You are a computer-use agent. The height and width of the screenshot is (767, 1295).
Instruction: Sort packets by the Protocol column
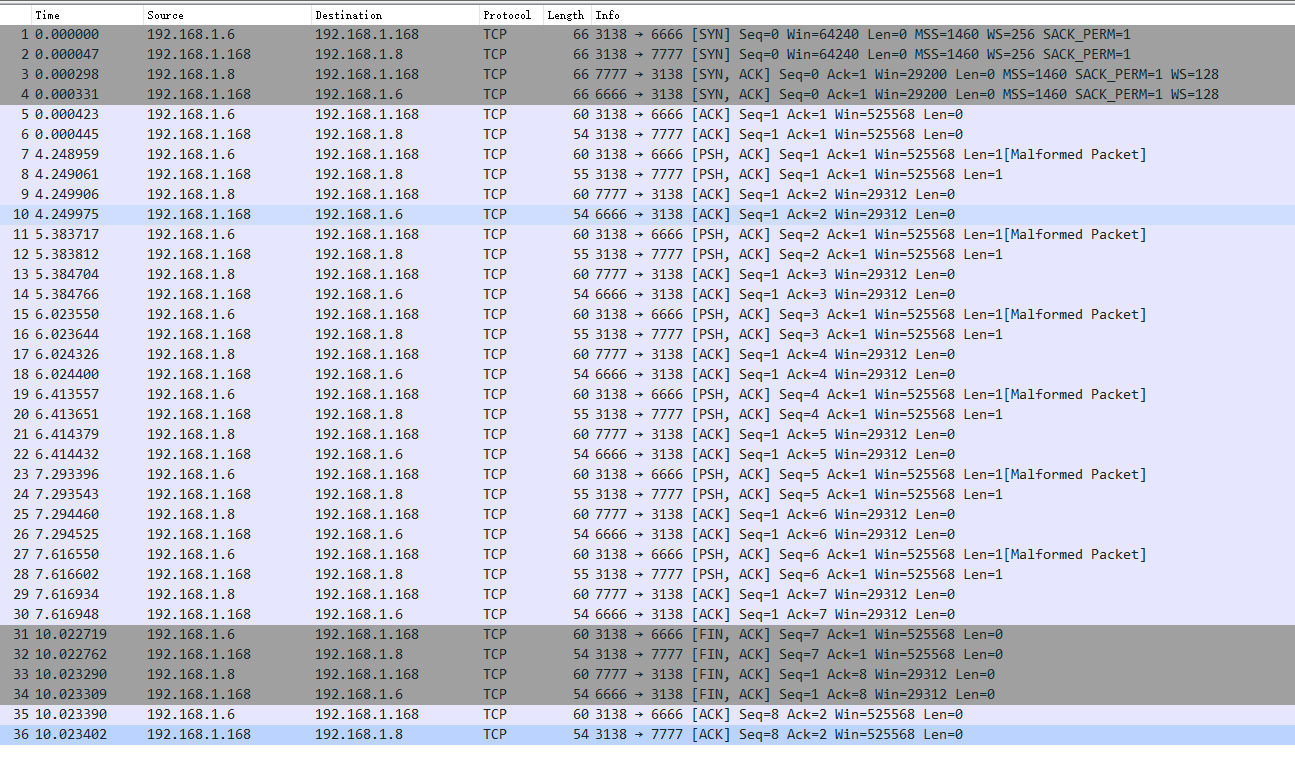click(507, 15)
